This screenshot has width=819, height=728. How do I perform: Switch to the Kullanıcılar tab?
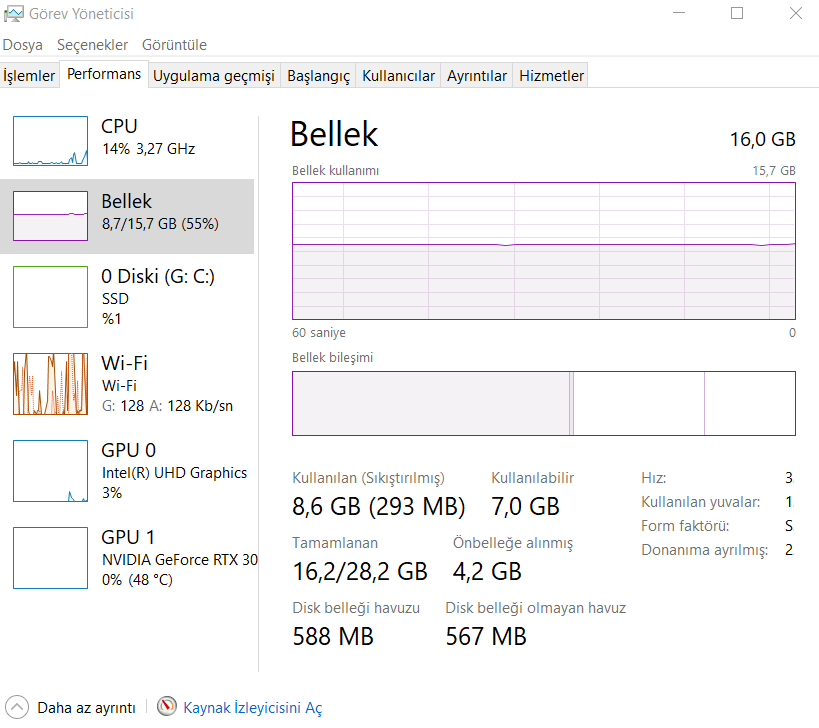click(398, 76)
